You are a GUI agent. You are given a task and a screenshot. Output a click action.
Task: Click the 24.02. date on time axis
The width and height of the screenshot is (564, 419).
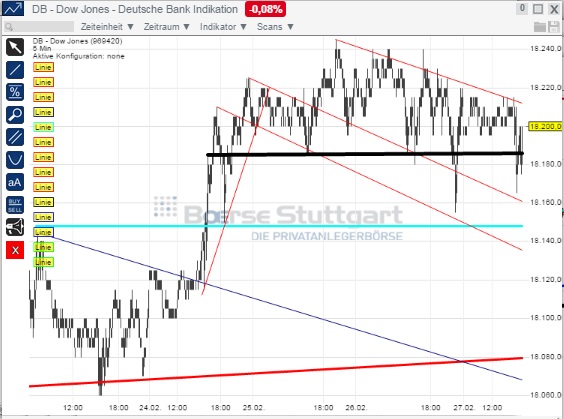click(150, 408)
